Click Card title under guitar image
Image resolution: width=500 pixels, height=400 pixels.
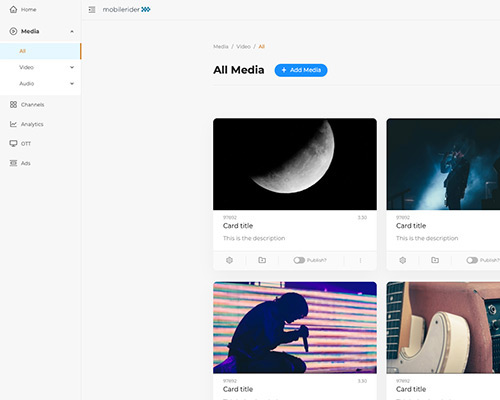point(411,389)
